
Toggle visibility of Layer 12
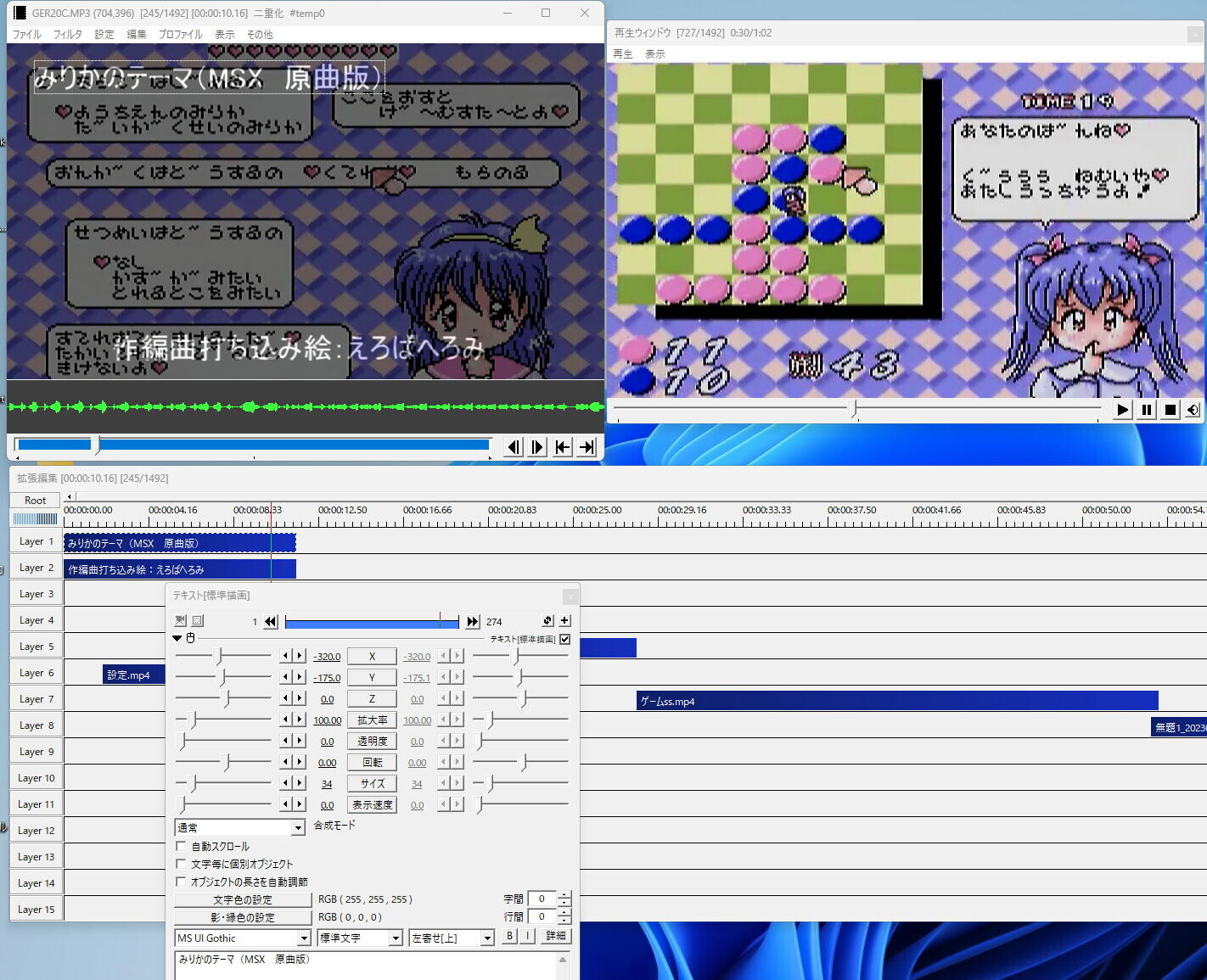coord(36,831)
